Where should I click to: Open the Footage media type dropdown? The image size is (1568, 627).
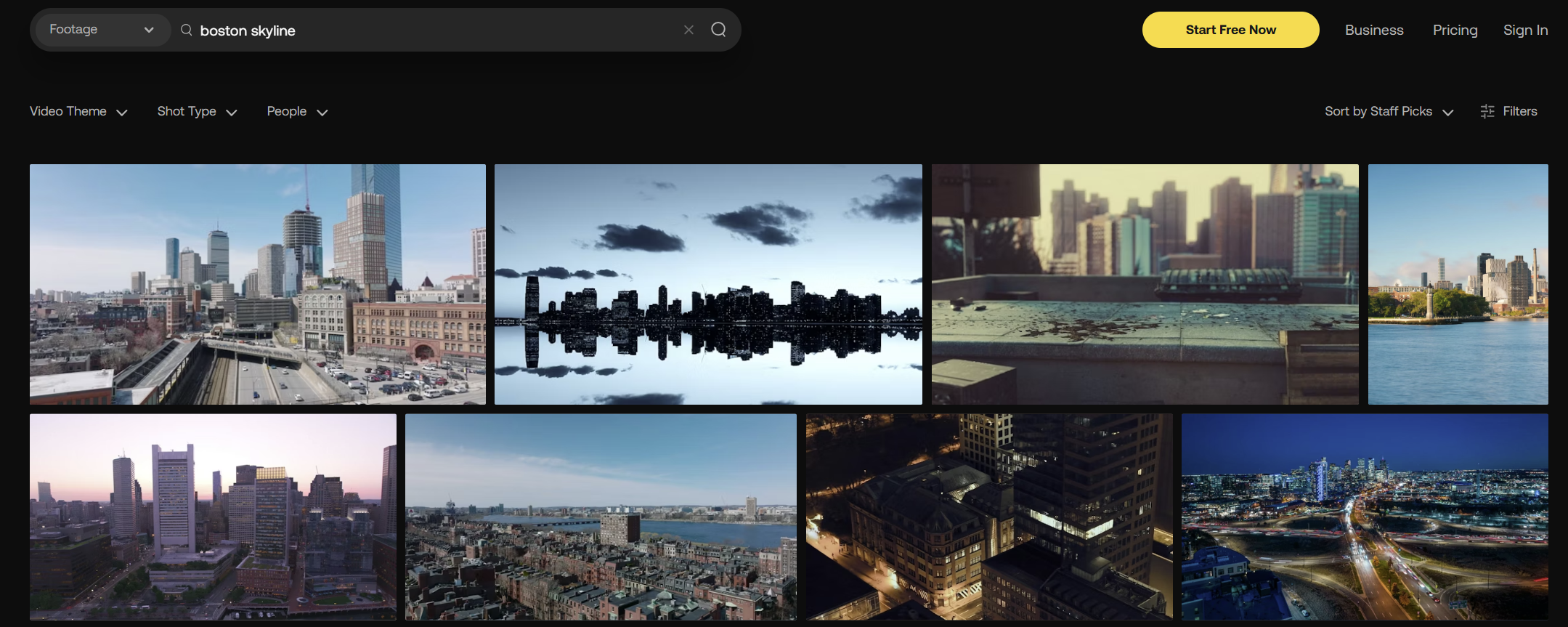tap(102, 30)
